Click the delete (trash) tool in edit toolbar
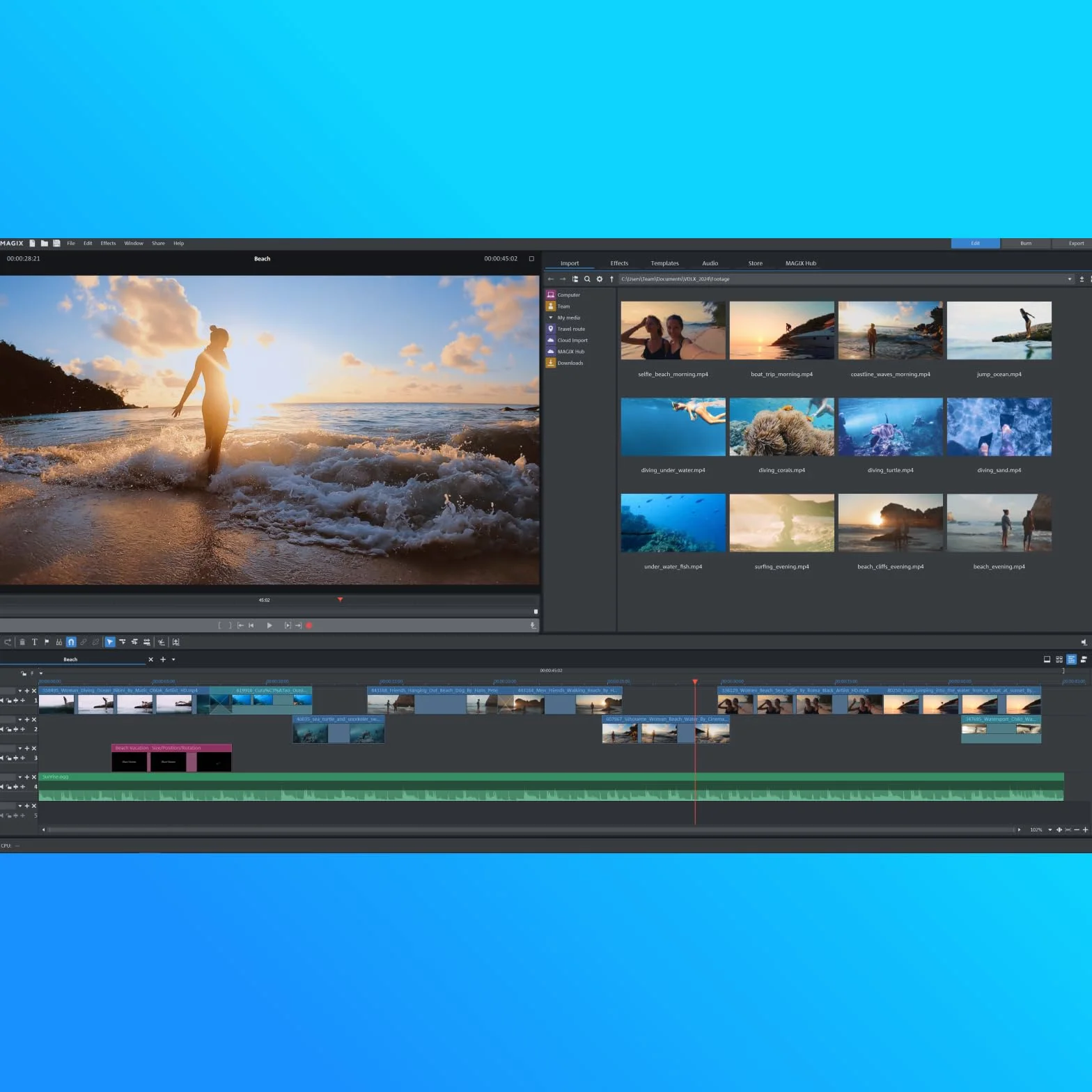The width and height of the screenshot is (1092, 1092). point(22,642)
